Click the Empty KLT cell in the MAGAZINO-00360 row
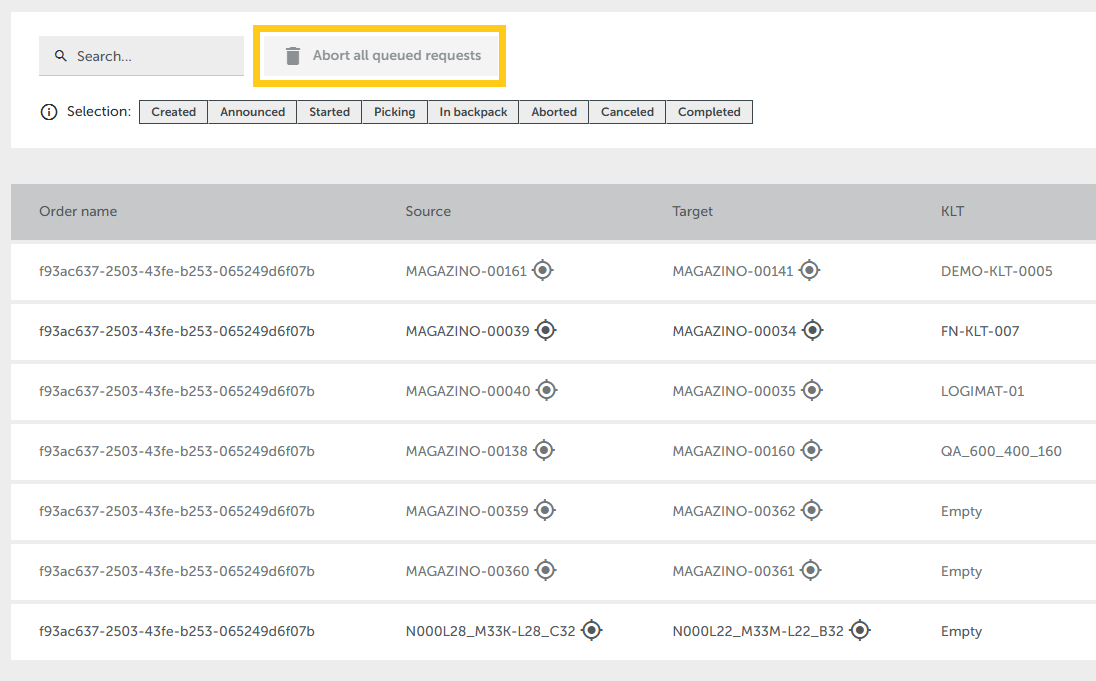Viewport: 1096px width, 681px height. (961, 572)
